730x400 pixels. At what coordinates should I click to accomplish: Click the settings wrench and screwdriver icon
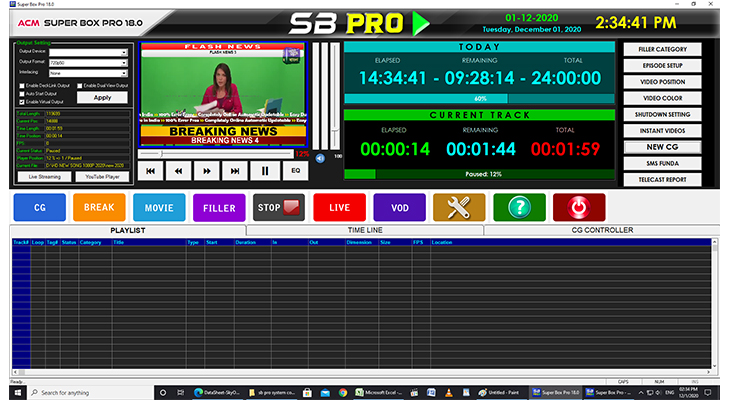pyautogui.click(x=459, y=208)
